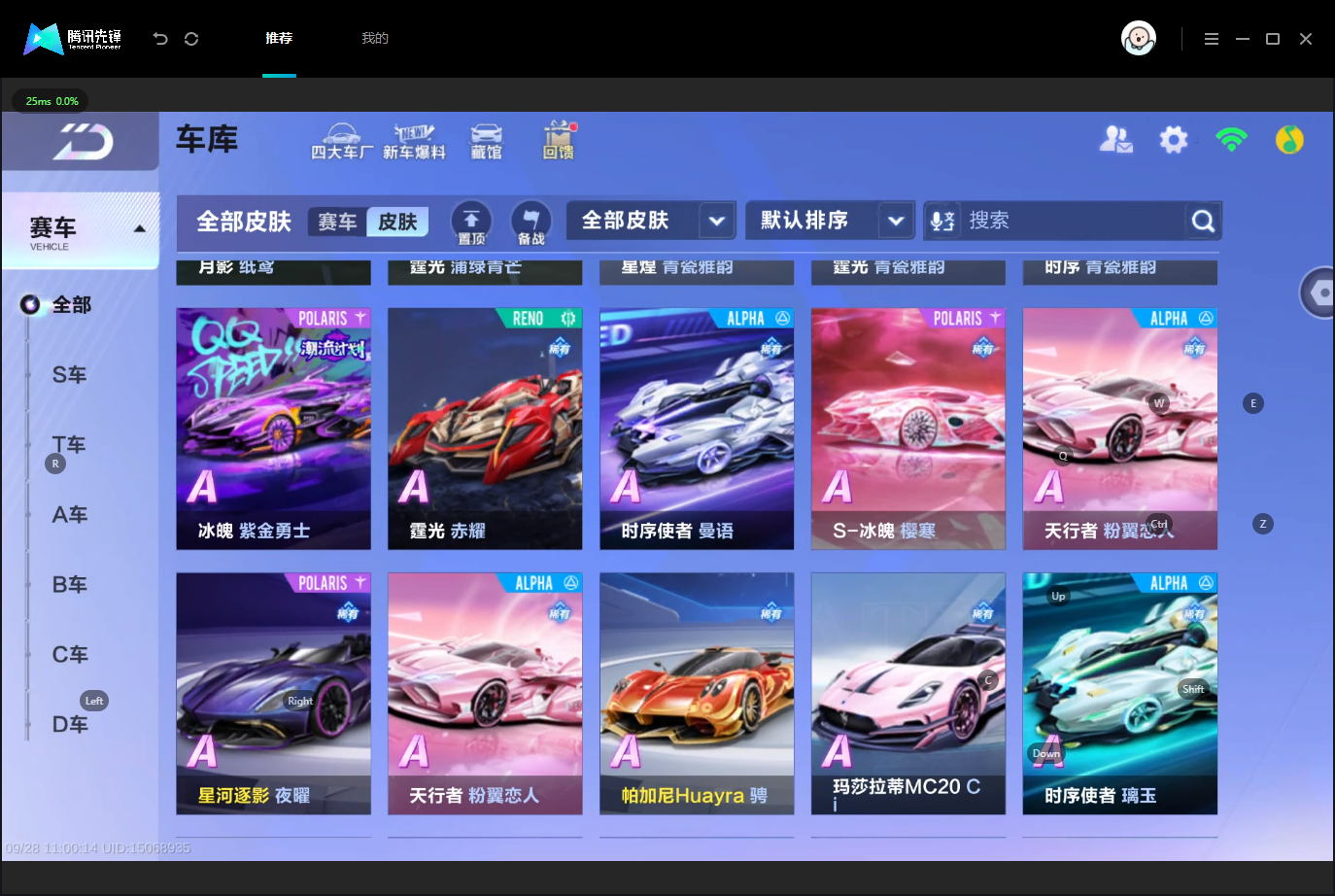Screen dimensions: 1335x896
Task: Select the B车 category filter
Action: tap(70, 585)
